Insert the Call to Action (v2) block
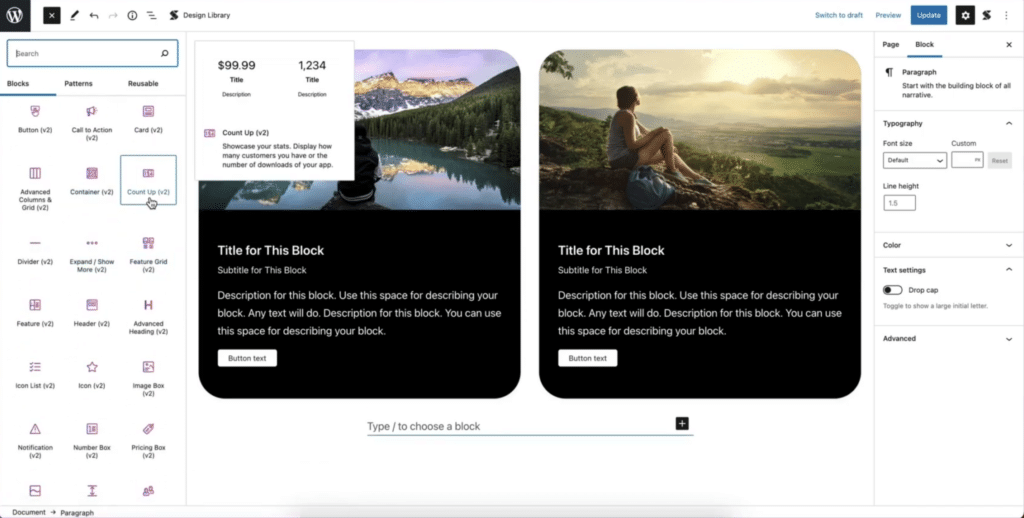 91,122
